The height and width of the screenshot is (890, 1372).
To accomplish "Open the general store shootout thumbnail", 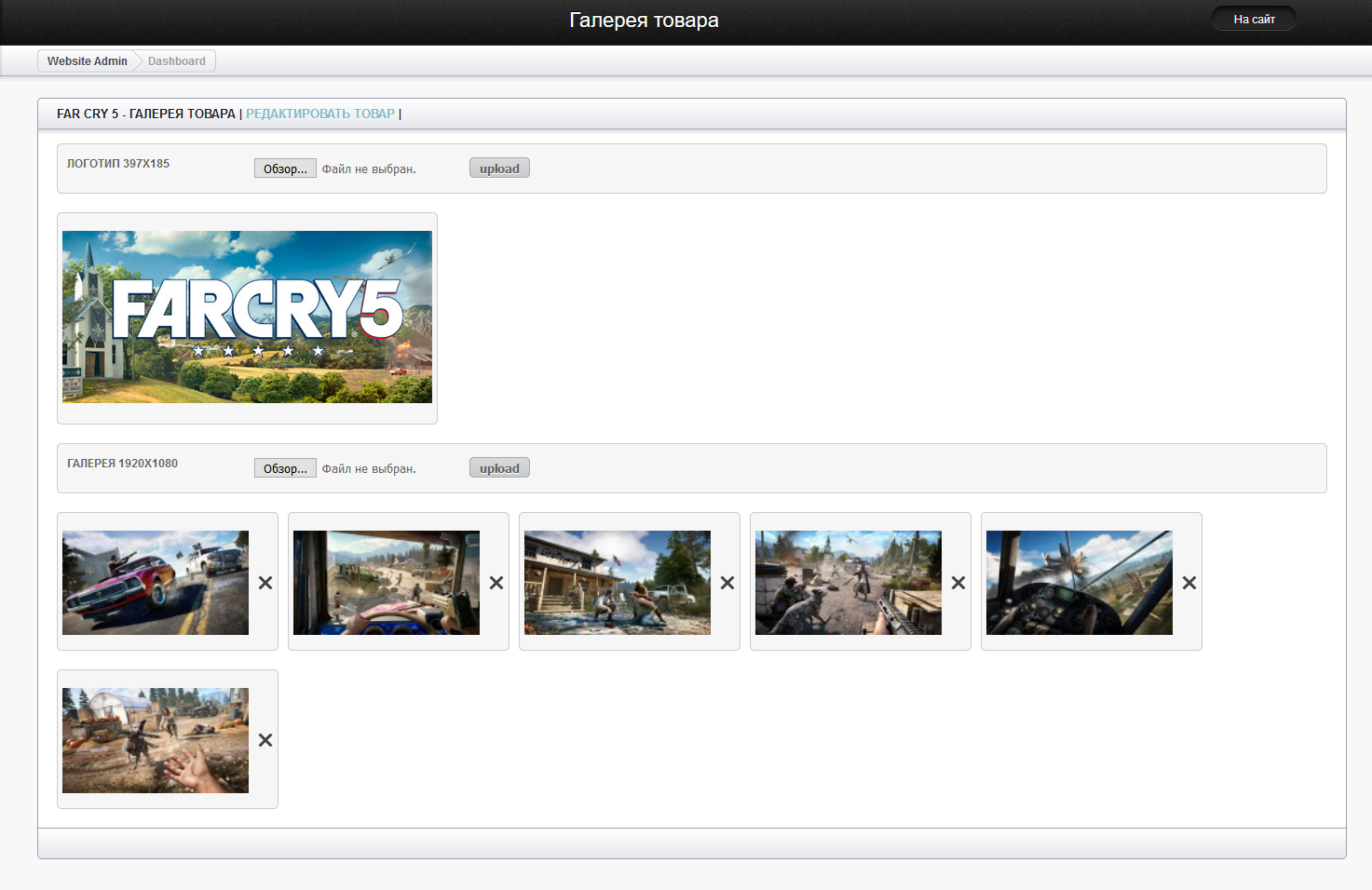I will pos(618,583).
